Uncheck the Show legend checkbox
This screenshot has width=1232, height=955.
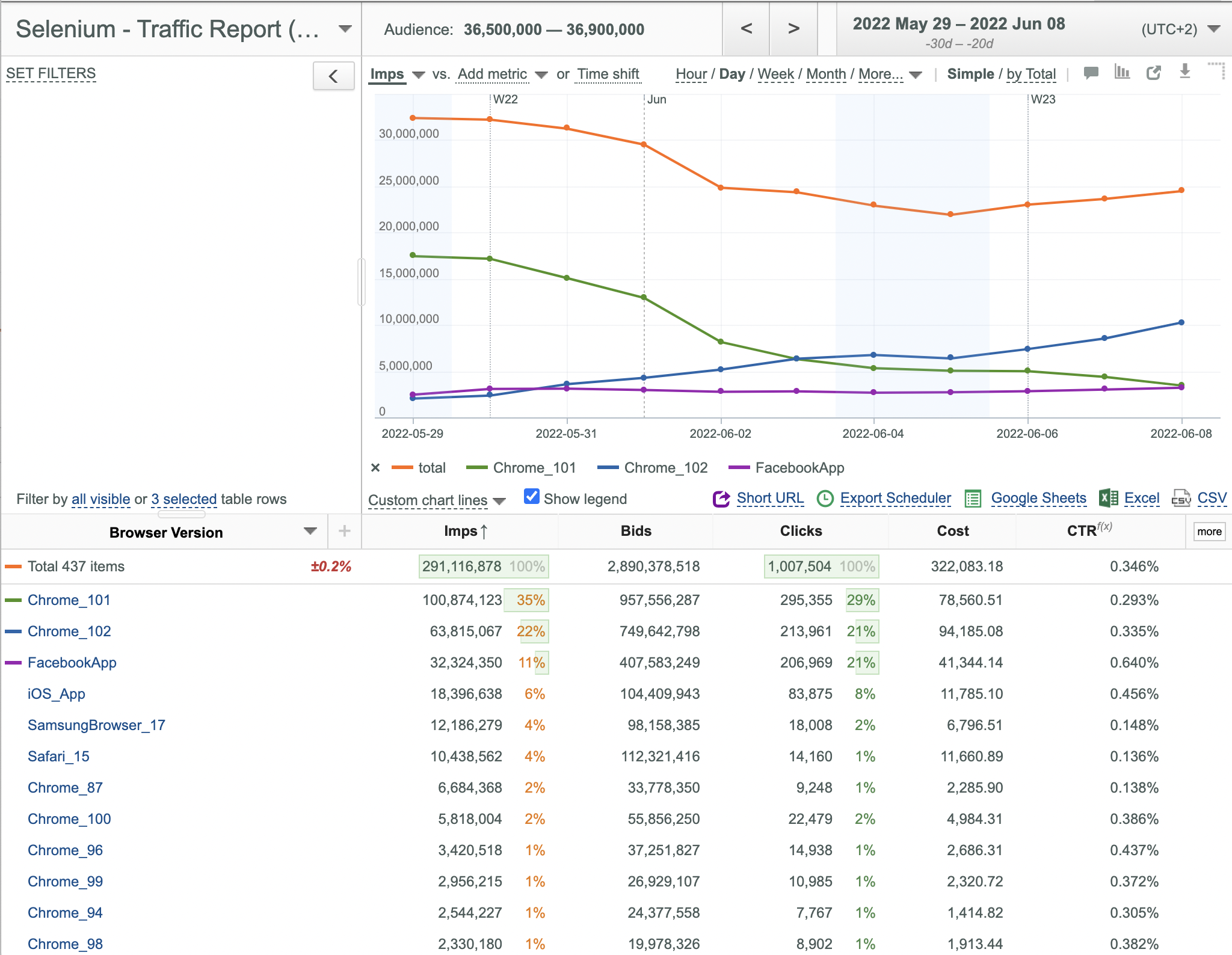click(531, 496)
